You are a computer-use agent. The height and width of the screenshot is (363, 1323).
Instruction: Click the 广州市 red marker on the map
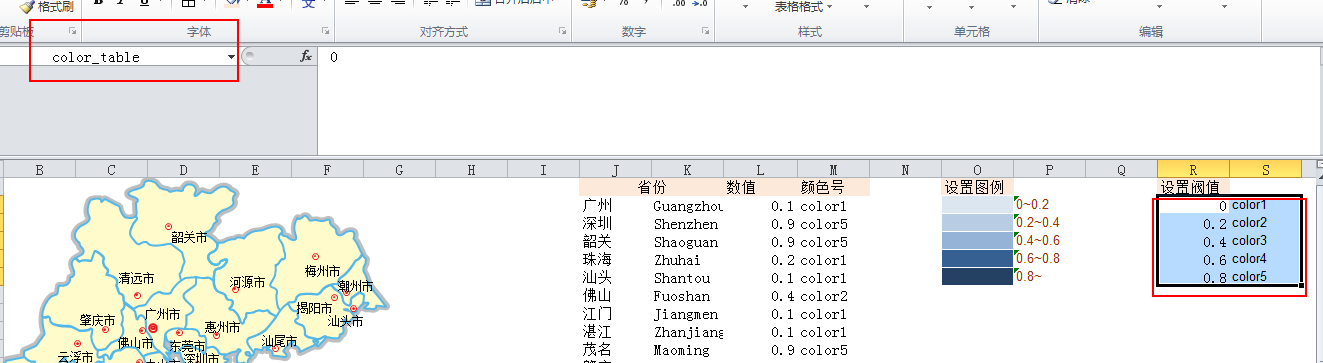(153, 328)
